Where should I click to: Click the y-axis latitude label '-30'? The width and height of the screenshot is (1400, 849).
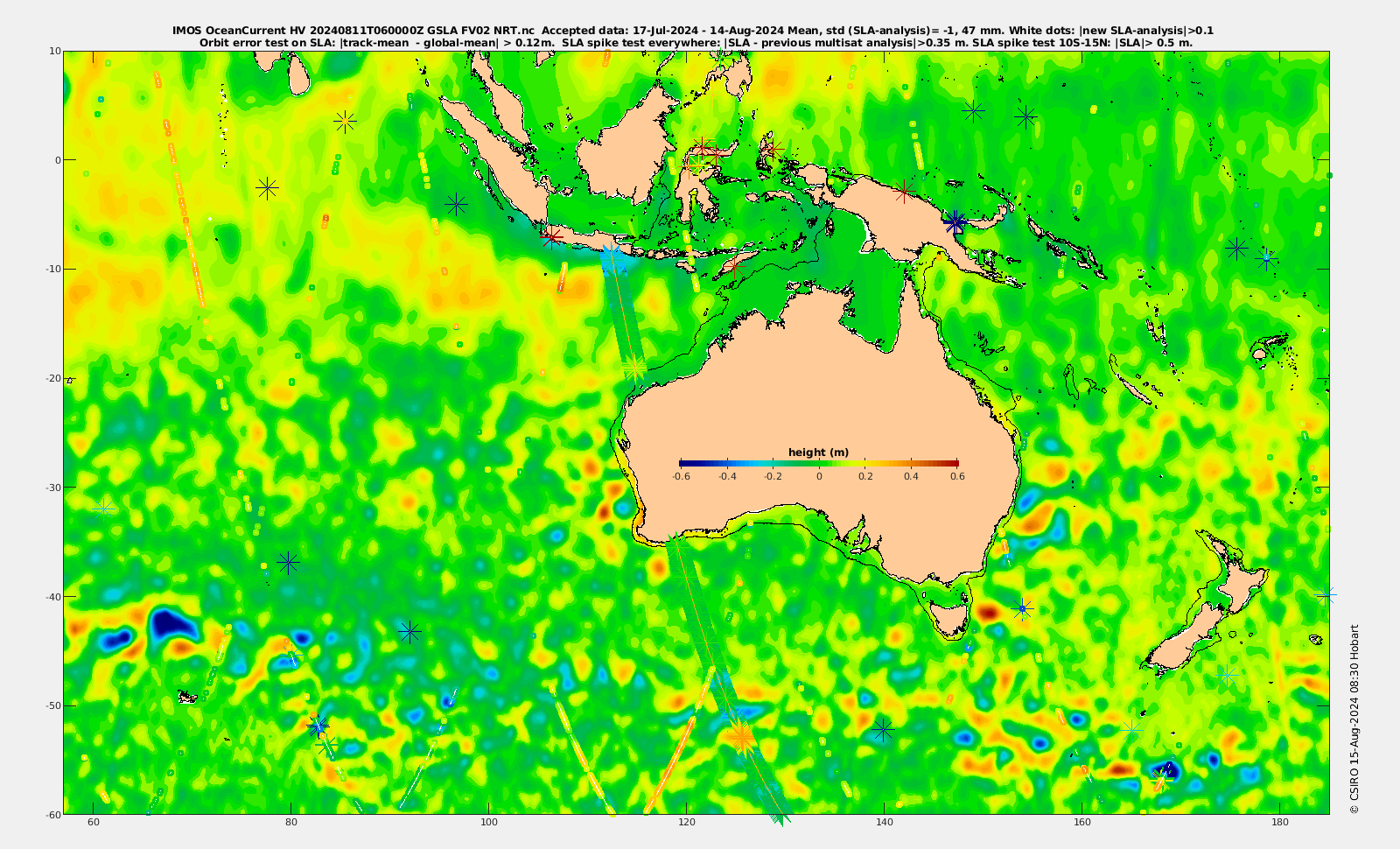tap(53, 487)
